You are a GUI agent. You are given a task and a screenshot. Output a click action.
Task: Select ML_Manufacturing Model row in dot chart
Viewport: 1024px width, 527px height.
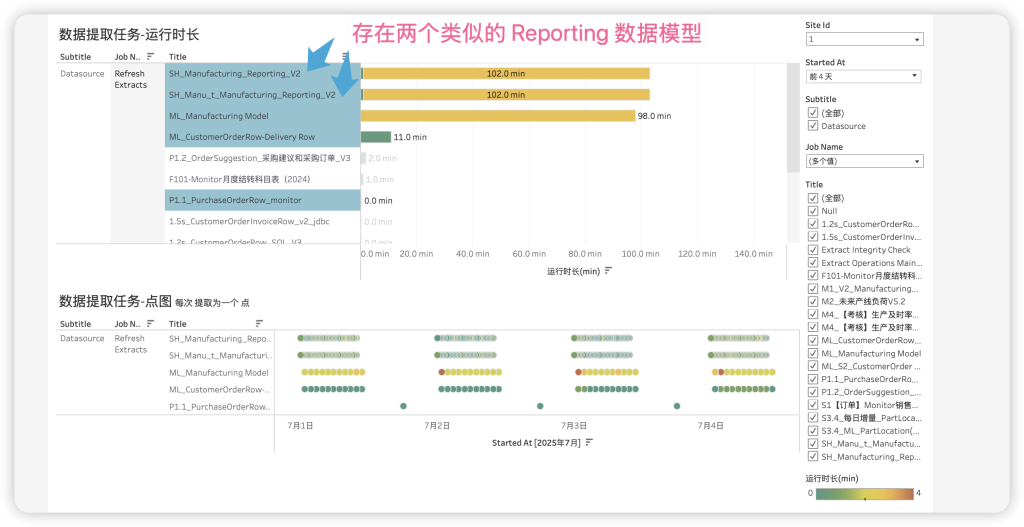point(219,372)
